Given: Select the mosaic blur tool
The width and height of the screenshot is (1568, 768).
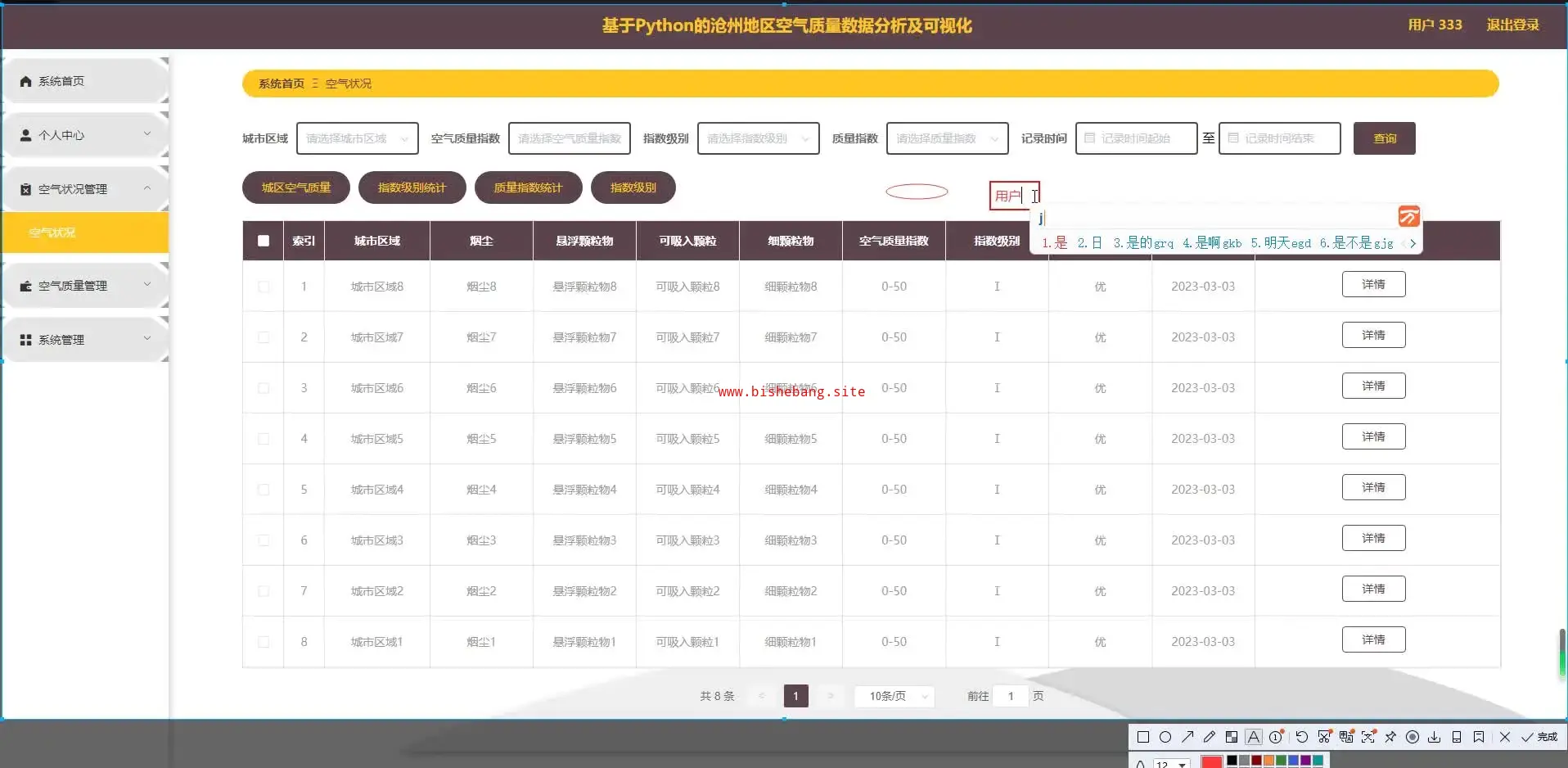Looking at the screenshot, I should click(1232, 737).
